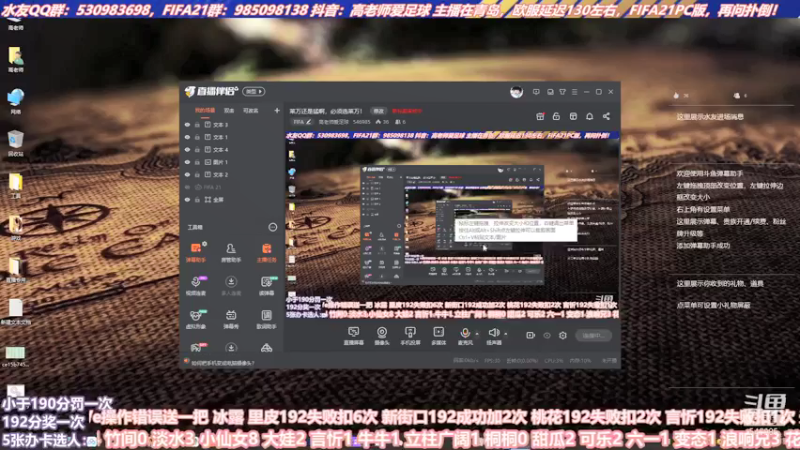The height and width of the screenshot is (450, 800).
Task: Add 直播屏幕 screen capture source
Action: (x=353, y=336)
